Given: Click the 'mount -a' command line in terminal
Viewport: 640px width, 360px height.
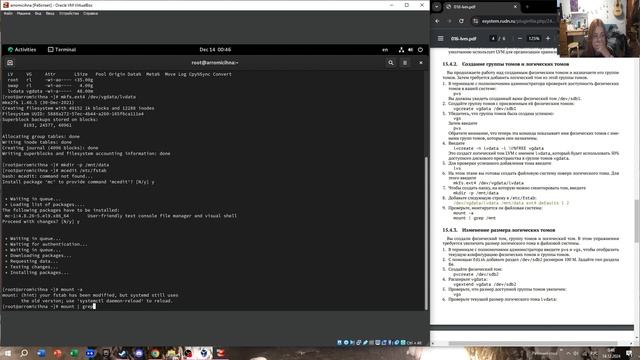Looking at the screenshot, I should click(x=42, y=289).
